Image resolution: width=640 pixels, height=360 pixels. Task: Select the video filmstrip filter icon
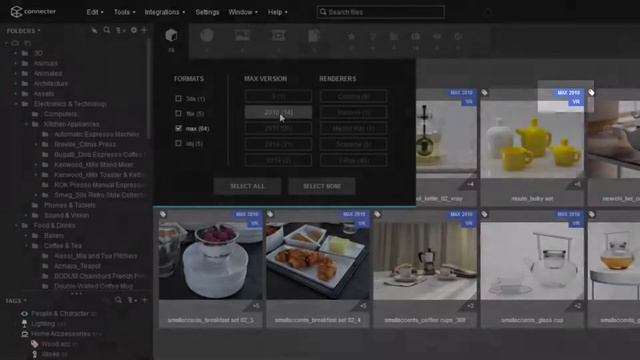click(x=278, y=36)
